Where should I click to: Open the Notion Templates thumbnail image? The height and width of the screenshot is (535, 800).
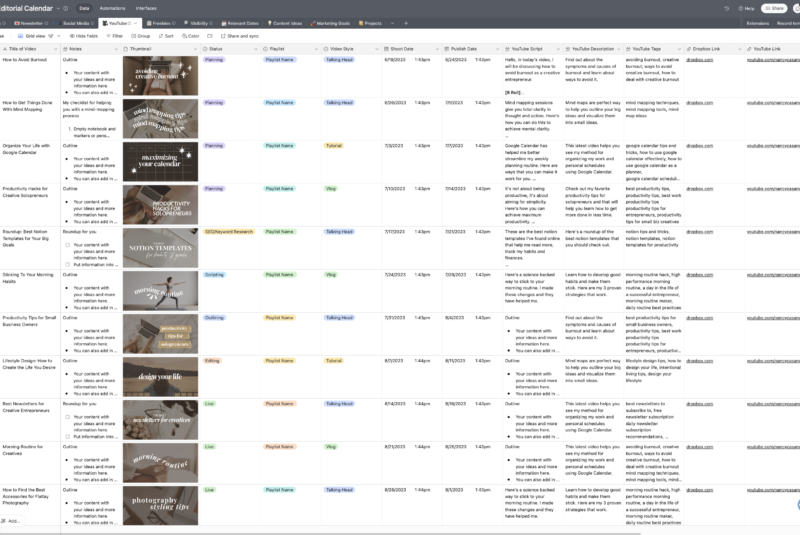pos(160,248)
